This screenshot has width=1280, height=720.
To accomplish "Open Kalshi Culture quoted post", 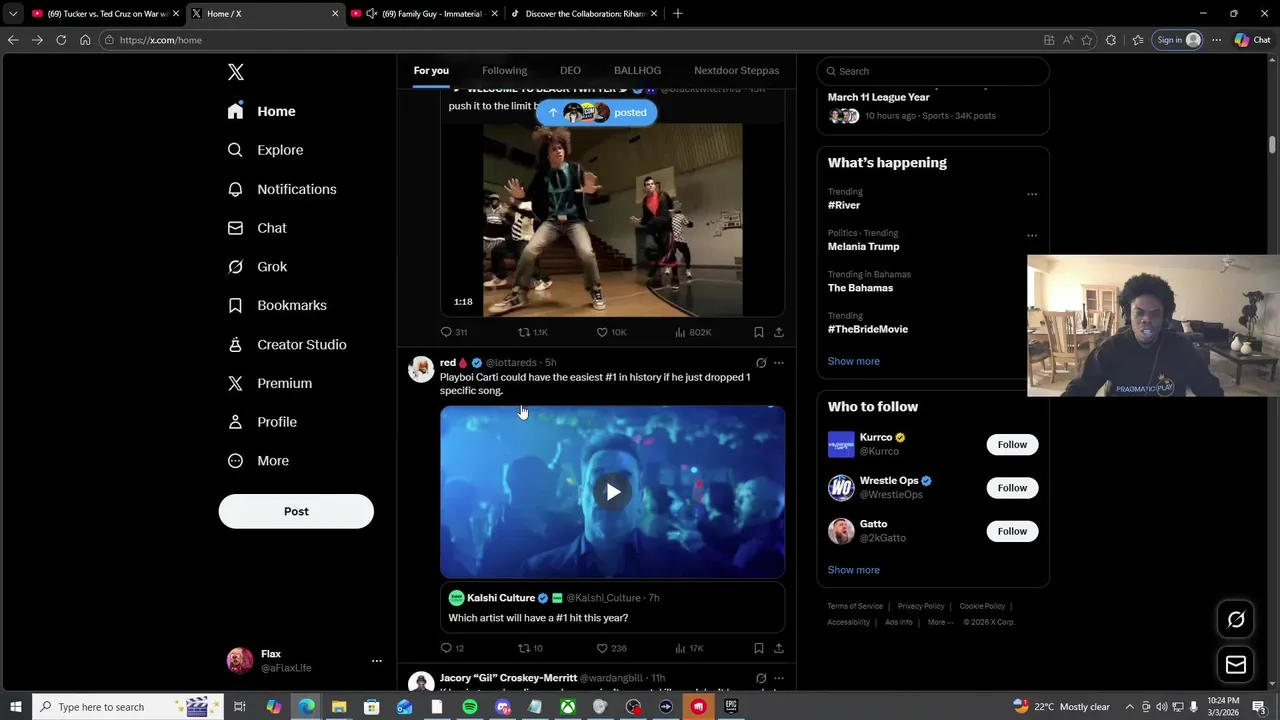I will click(x=612, y=607).
